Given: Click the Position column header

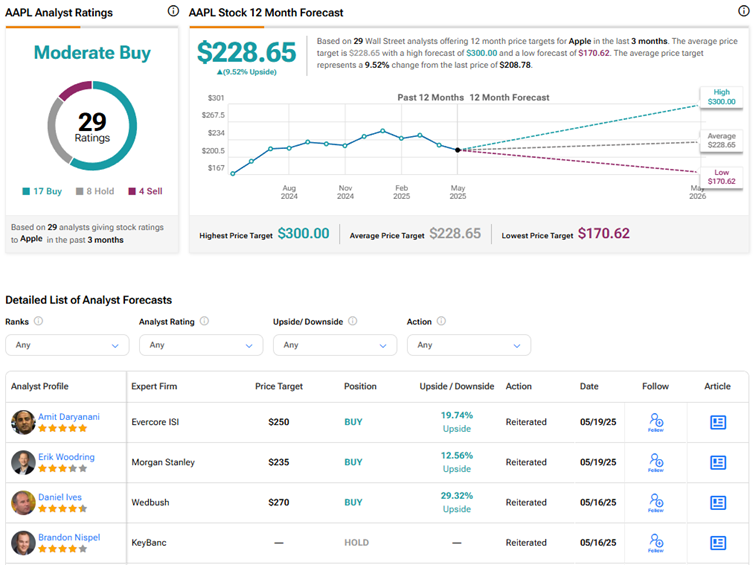Looking at the screenshot, I should (360, 386).
